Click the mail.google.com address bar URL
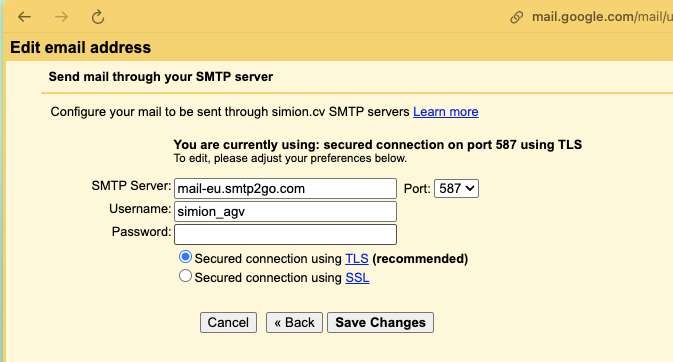673x362 pixels. tap(602, 17)
